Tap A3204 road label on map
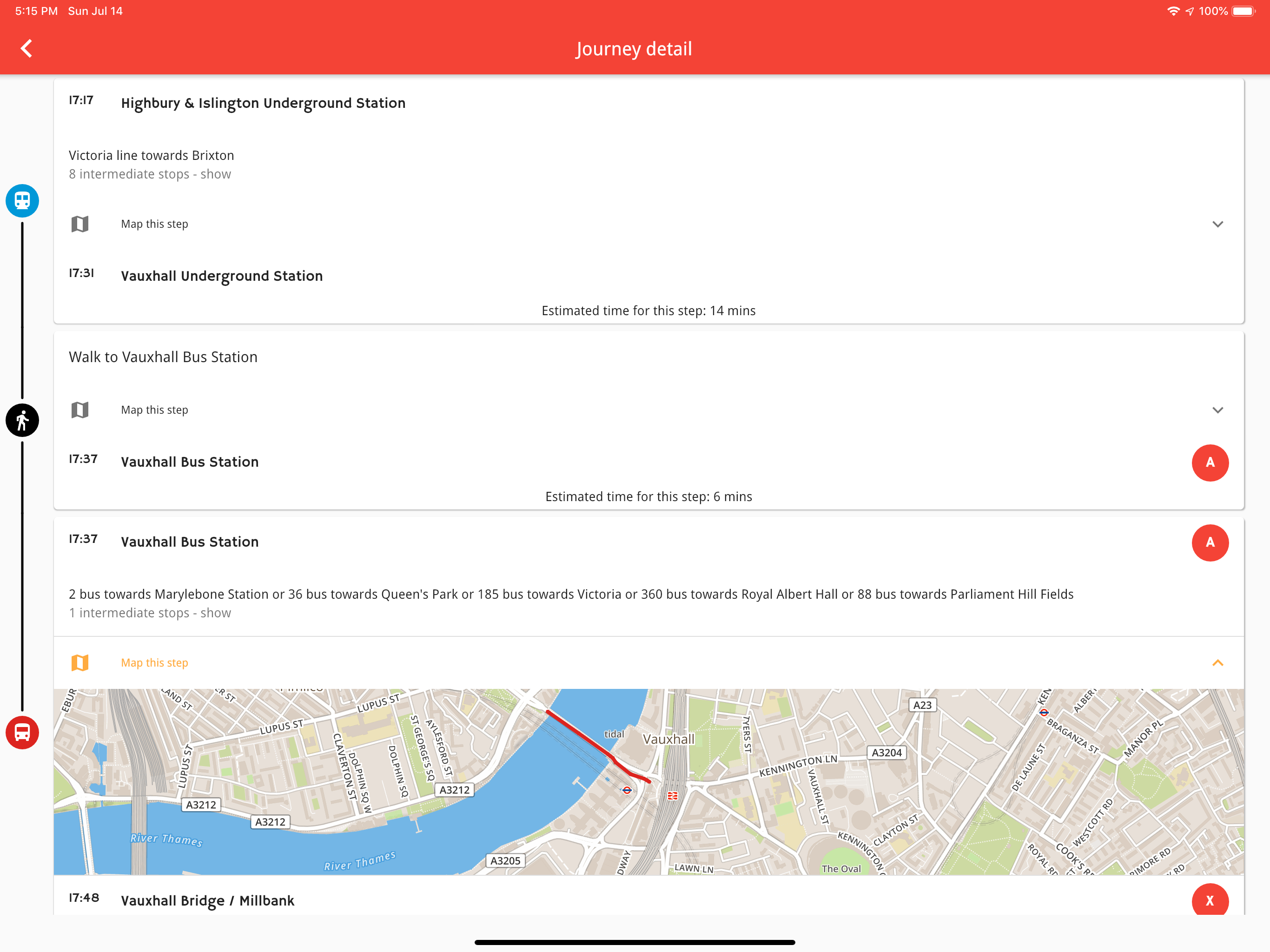 [886, 752]
